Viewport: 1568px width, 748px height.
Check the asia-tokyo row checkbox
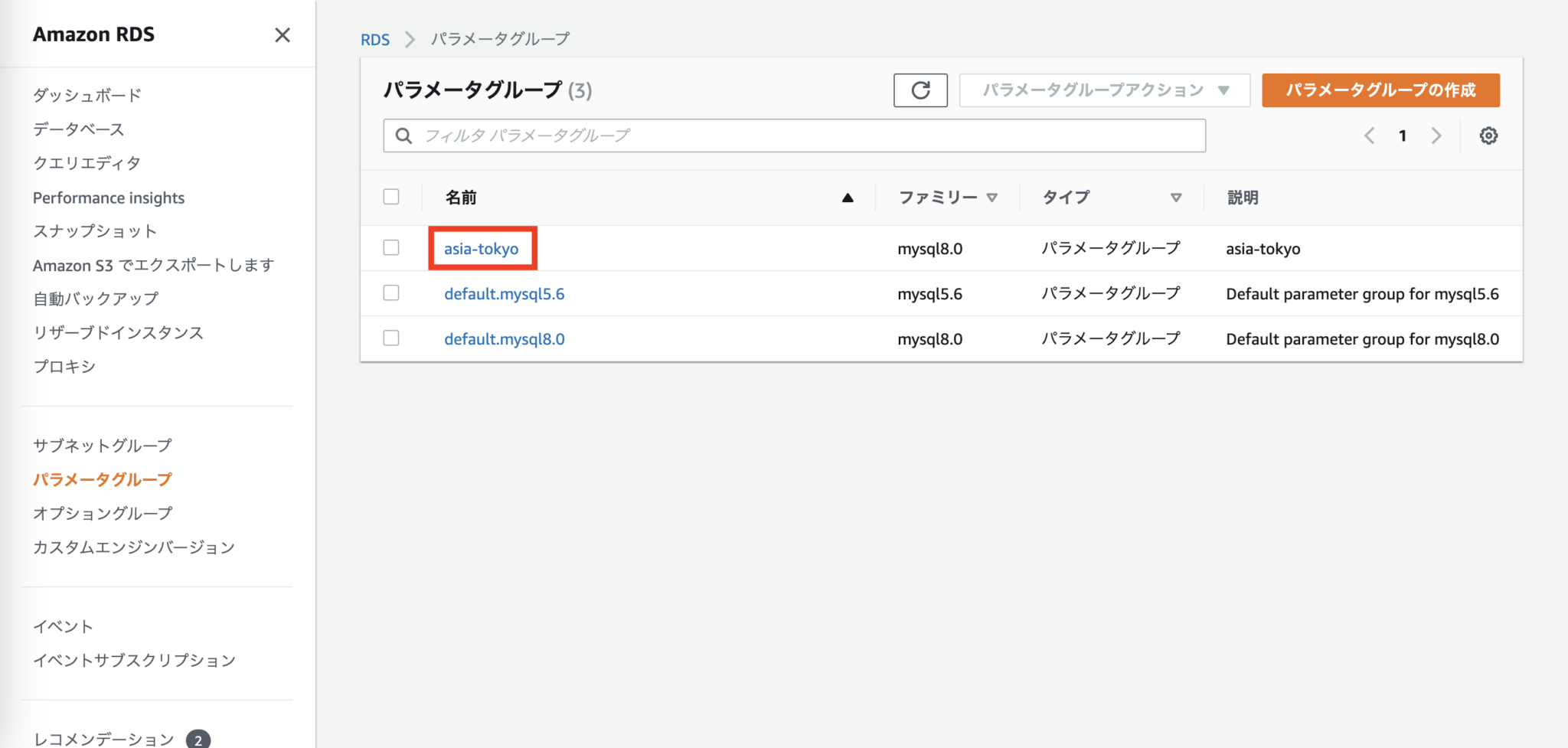coord(391,248)
